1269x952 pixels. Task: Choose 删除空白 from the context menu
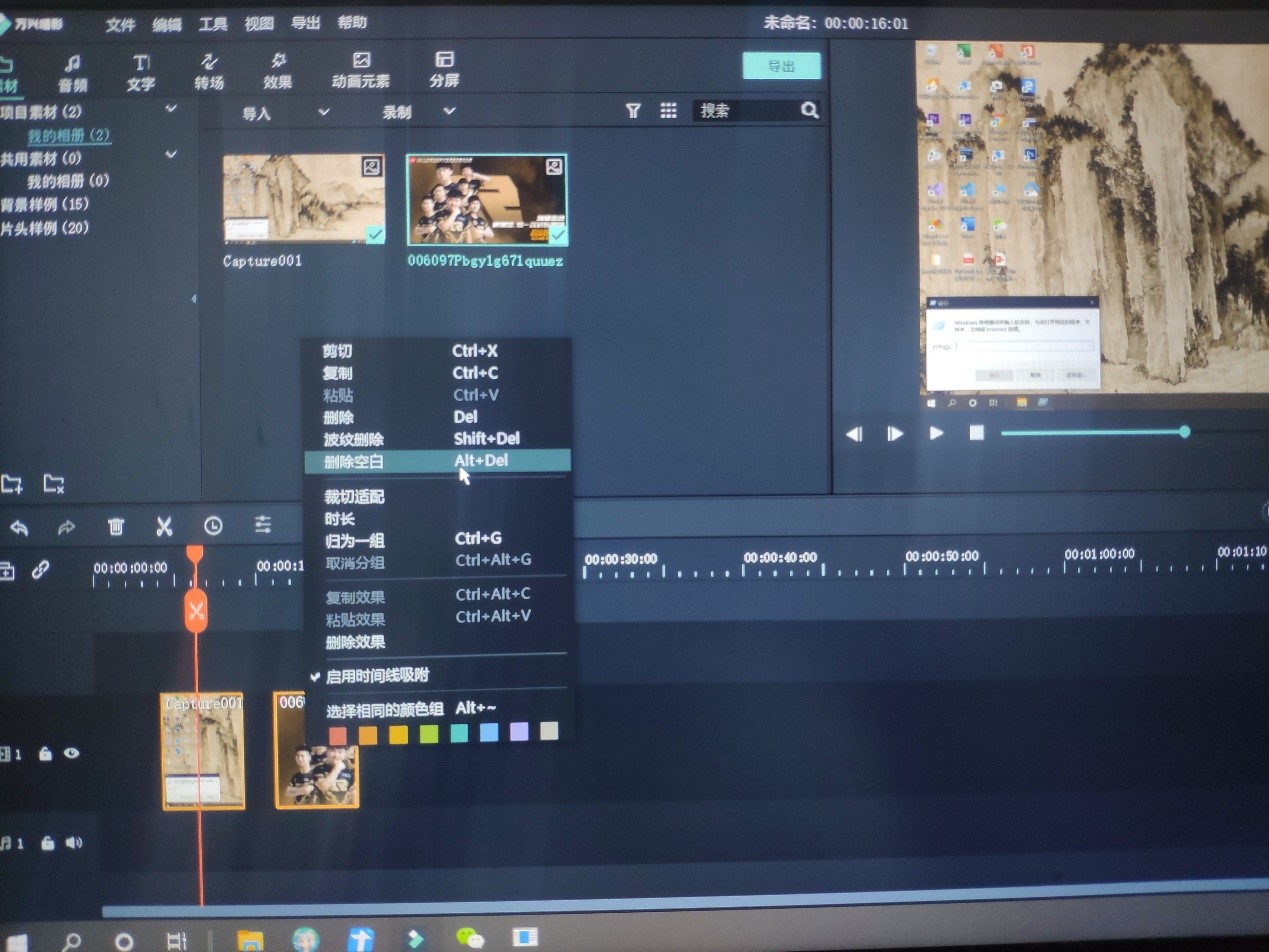click(354, 462)
